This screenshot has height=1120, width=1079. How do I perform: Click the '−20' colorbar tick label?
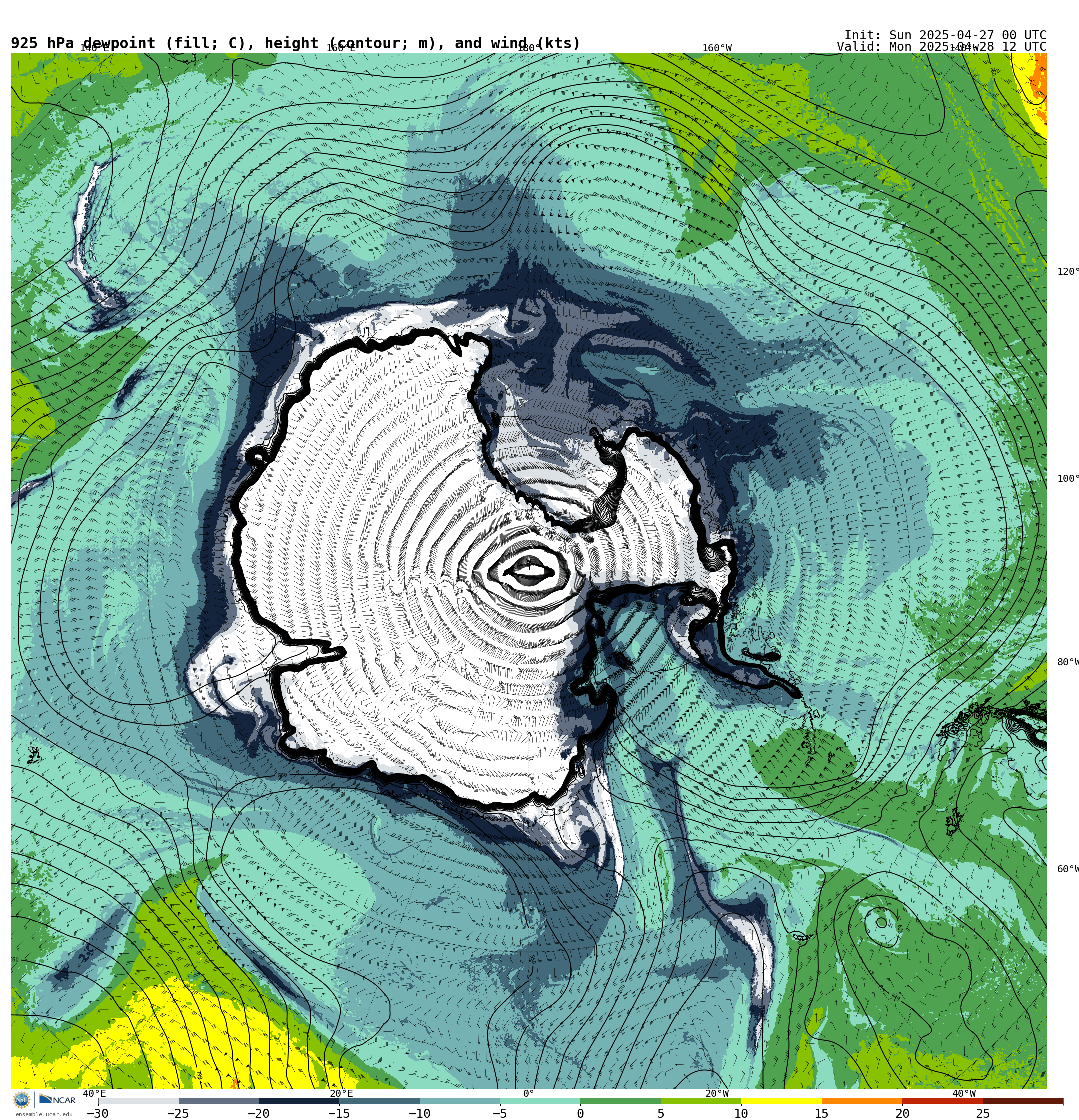point(258,1113)
